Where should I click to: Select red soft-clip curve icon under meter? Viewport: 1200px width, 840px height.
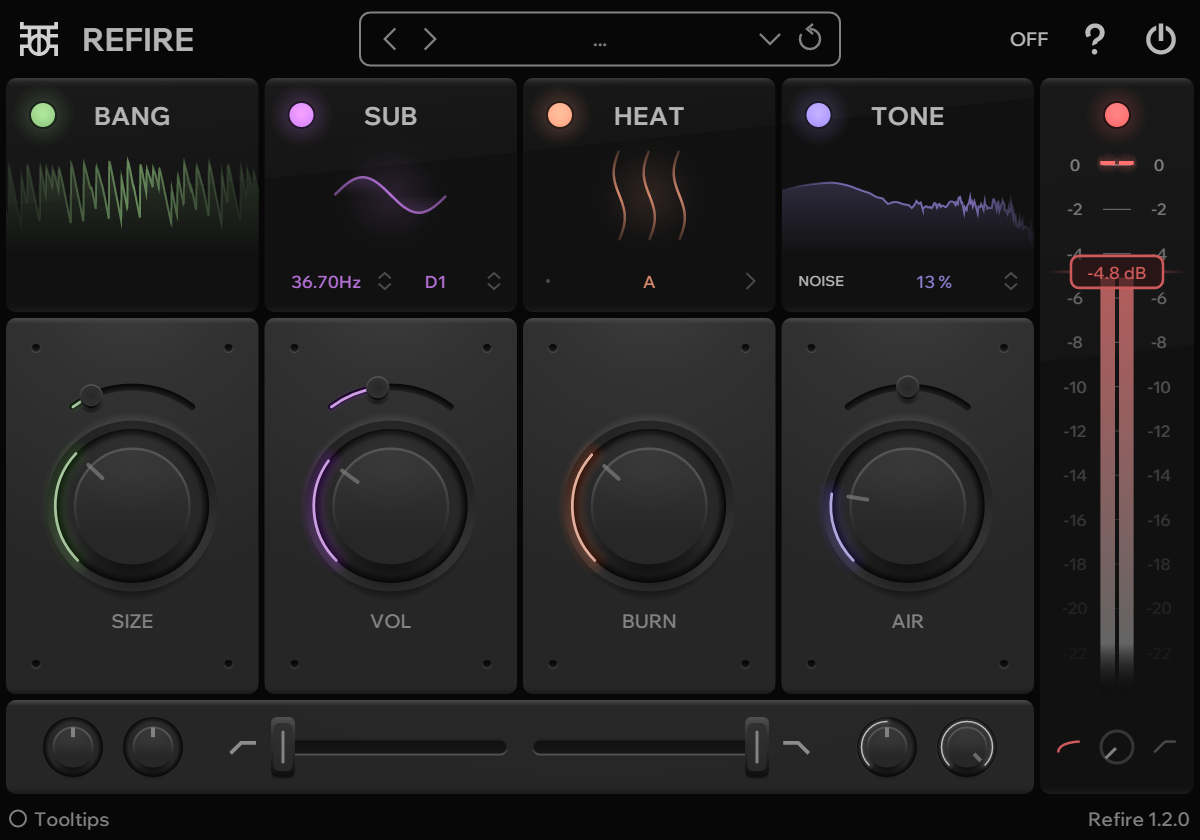pyautogui.click(x=1068, y=746)
